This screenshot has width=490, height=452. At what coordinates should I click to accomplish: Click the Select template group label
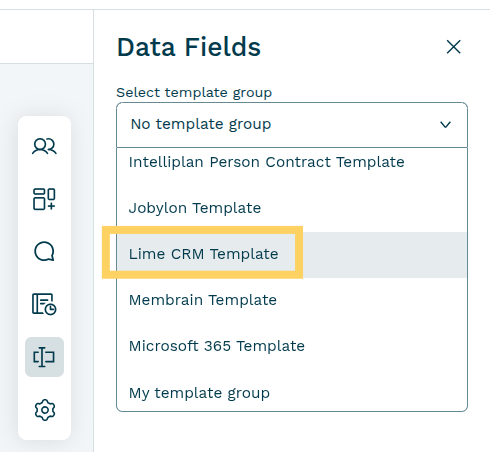tap(194, 92)
